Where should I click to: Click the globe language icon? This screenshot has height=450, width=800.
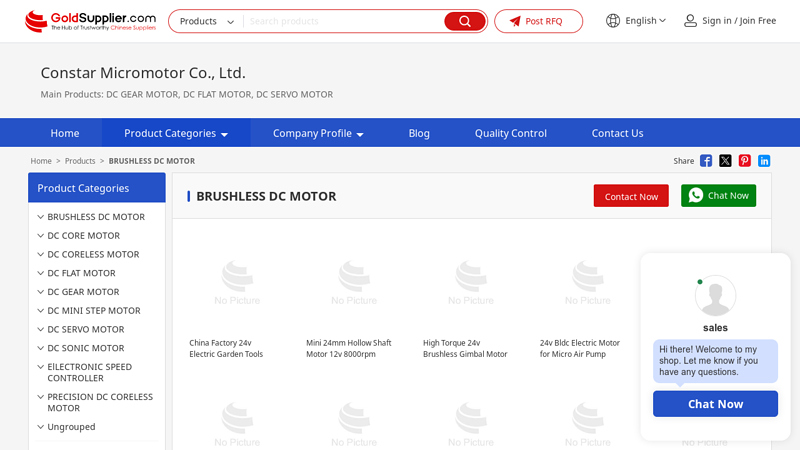(x=613, y=21)
